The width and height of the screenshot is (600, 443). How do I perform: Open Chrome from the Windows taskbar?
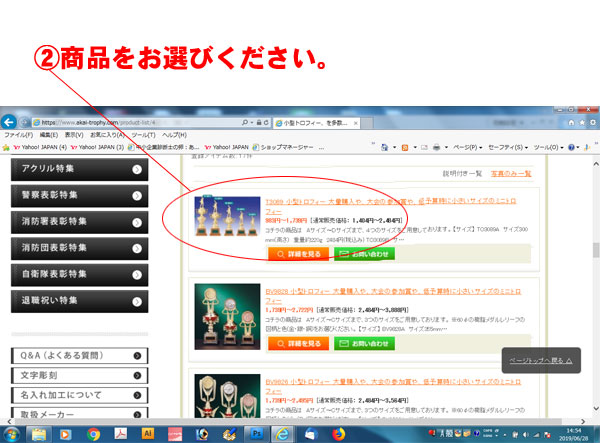[93, 433]
